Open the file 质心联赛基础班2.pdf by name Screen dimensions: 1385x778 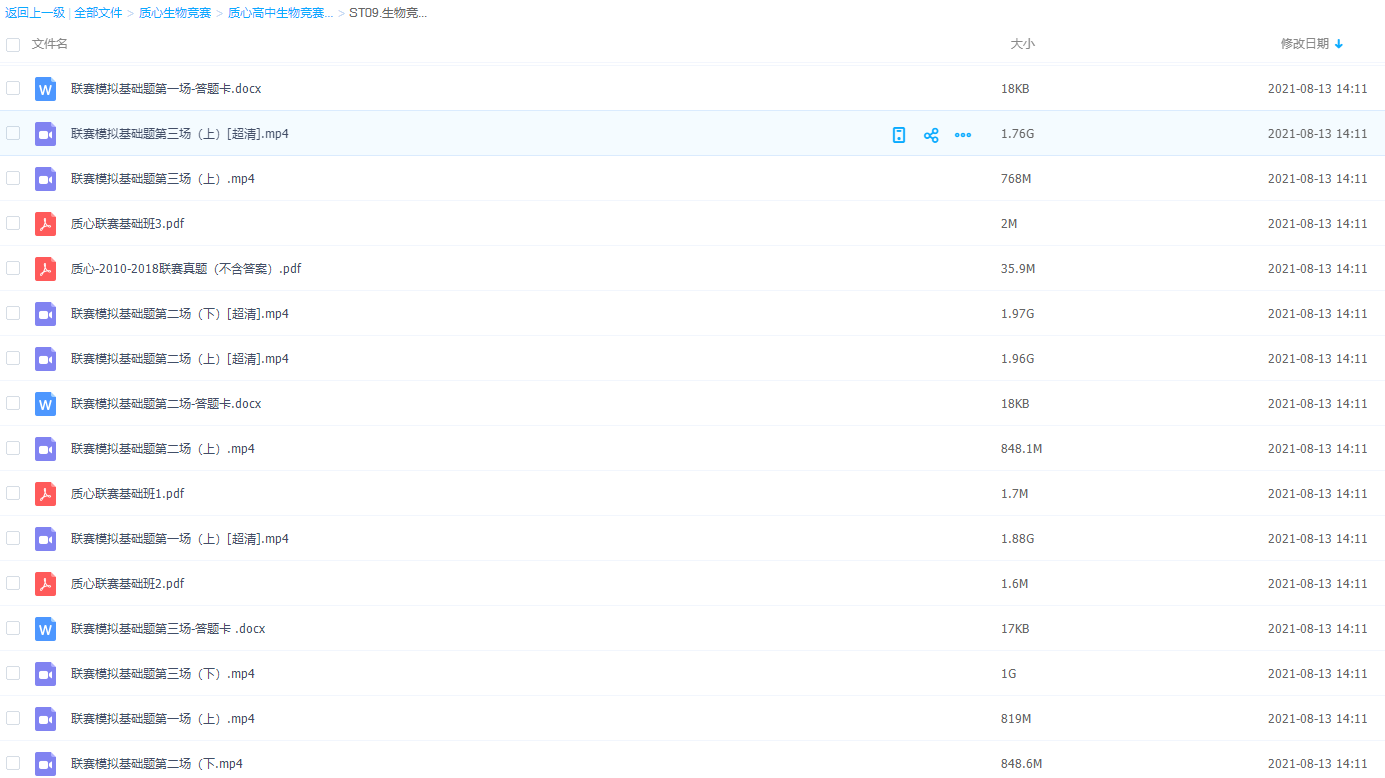127,584
